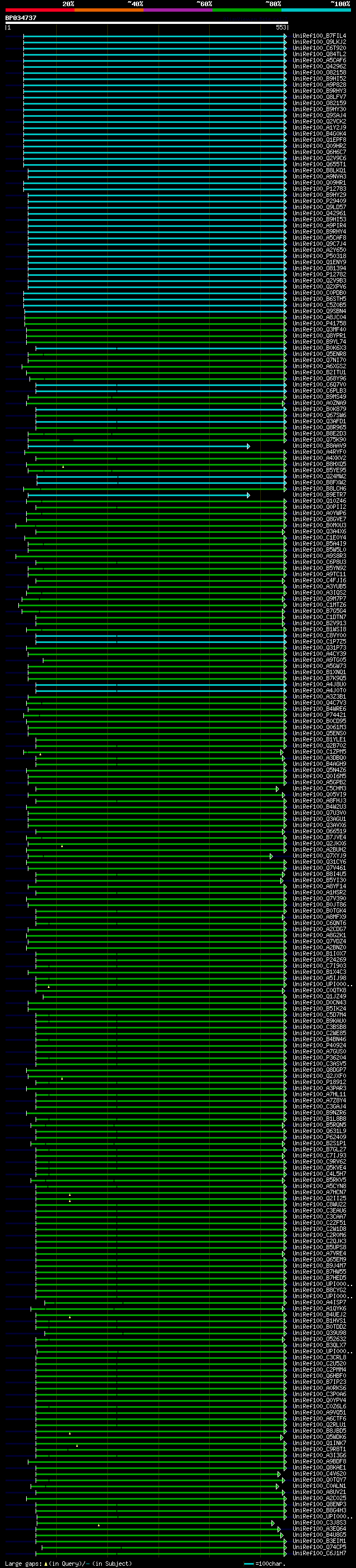The width and height of the screenshot is (356, 1568).
Task: Open hit UniRef100_C6T920
Action: coord(319,48)
